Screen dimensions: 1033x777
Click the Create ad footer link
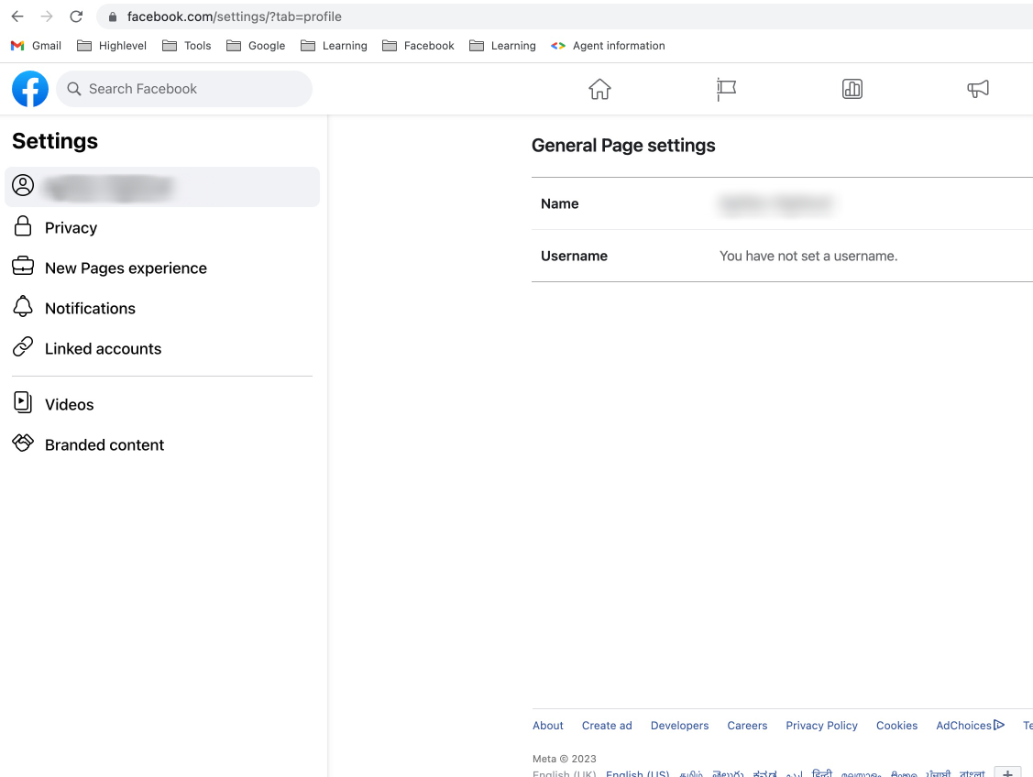[x=607, y=725]
